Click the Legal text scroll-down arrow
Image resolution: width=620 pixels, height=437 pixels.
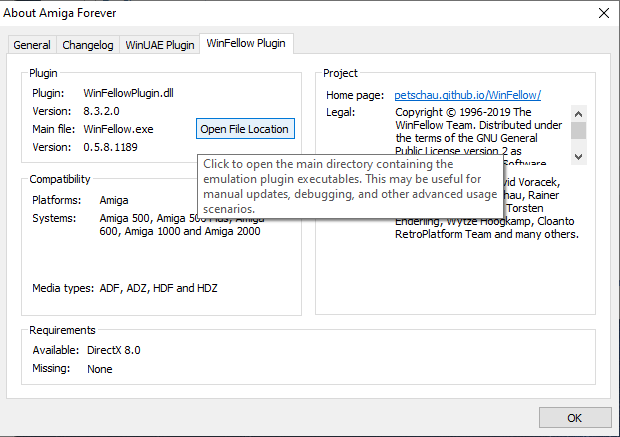[578, 157]
